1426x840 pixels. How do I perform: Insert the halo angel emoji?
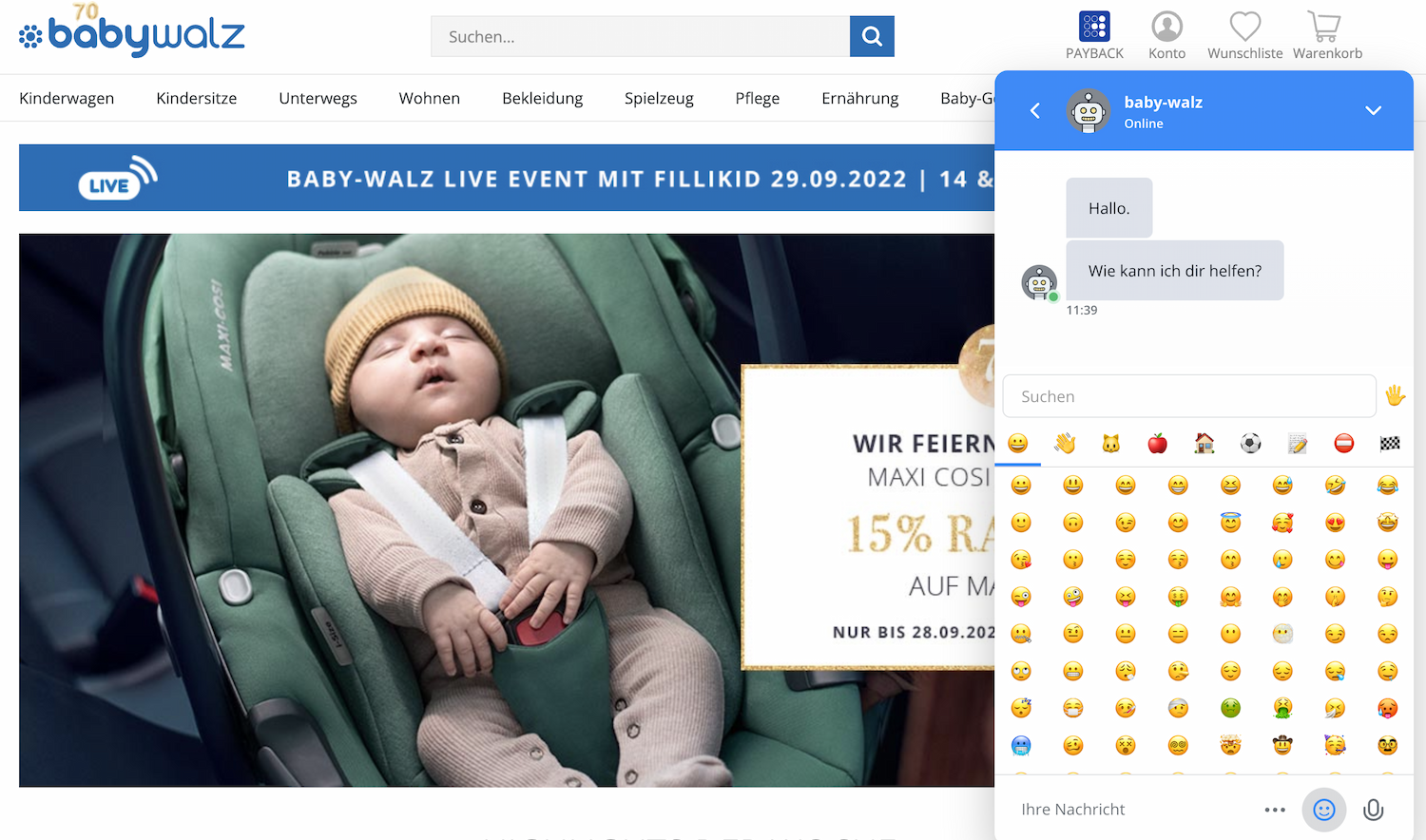[1230, 523]
